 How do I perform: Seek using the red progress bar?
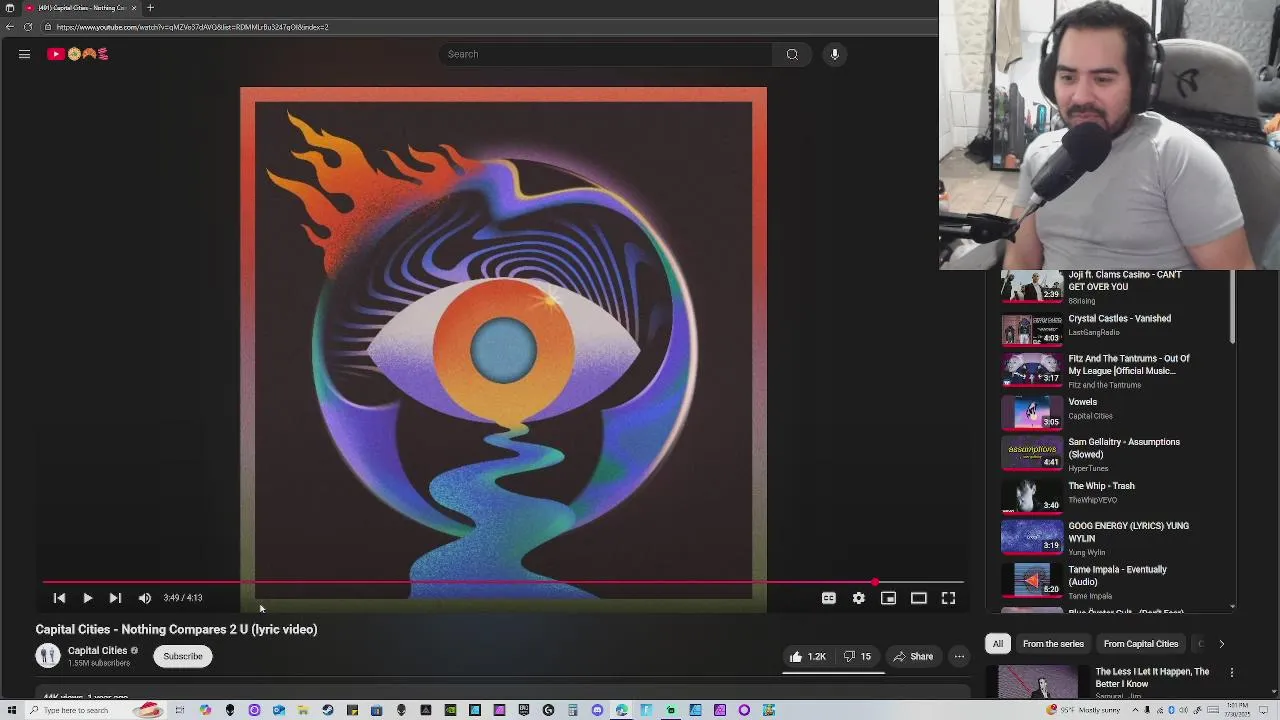[x=503, y=582]
